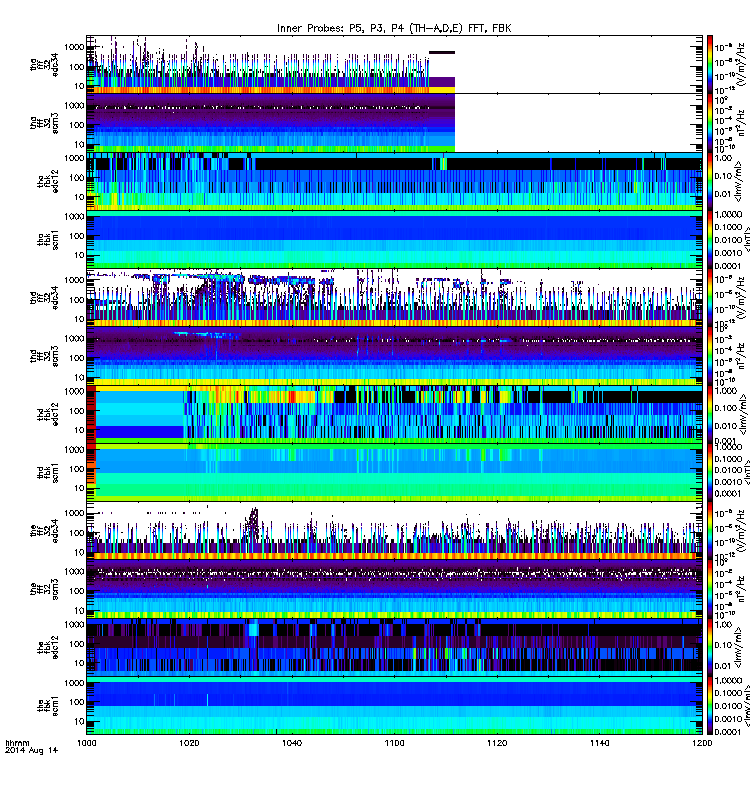750x800 pixels.
Task: Click inside the tha fbk scm1 spectrogram
Action: (394, 239)
